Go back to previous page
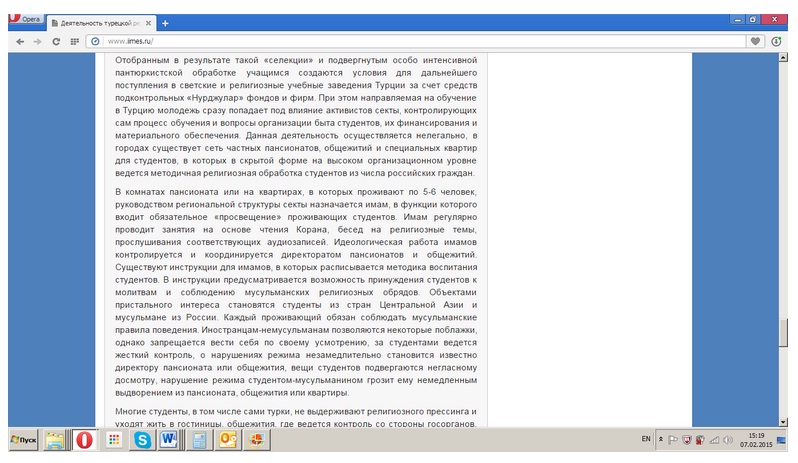Image resolution: width=798 pixels, height=463 pixels. click(x=20, y=42)
